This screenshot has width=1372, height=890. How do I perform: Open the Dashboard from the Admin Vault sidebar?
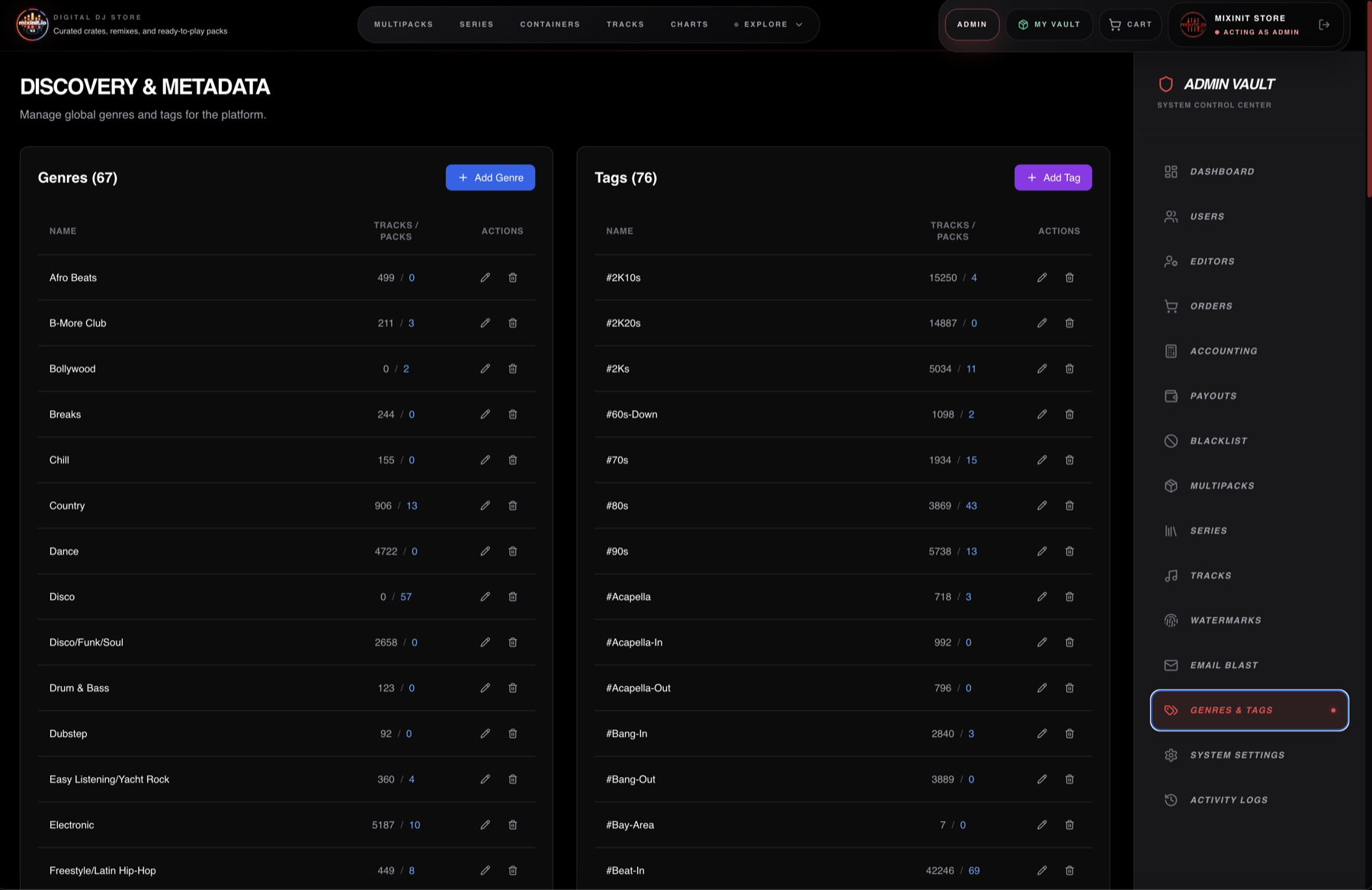pos(1221,171)
